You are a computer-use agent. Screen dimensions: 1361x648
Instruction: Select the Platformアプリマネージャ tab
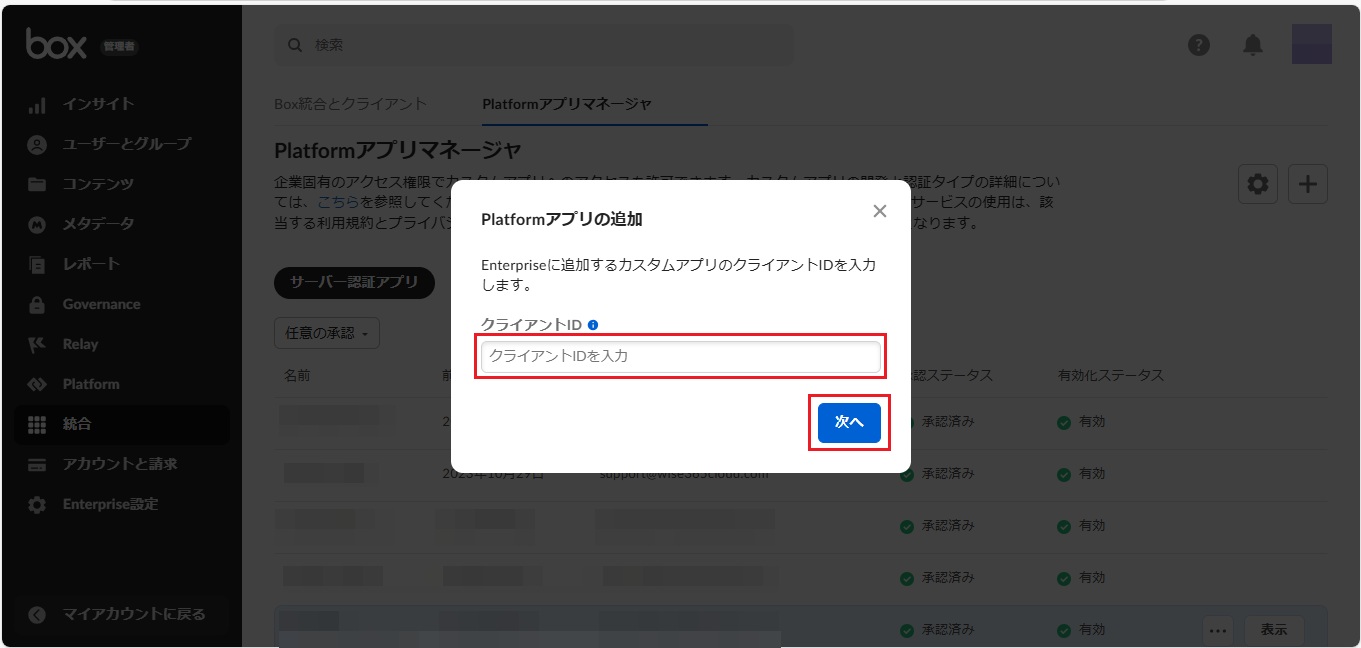[x=567, y=104]
